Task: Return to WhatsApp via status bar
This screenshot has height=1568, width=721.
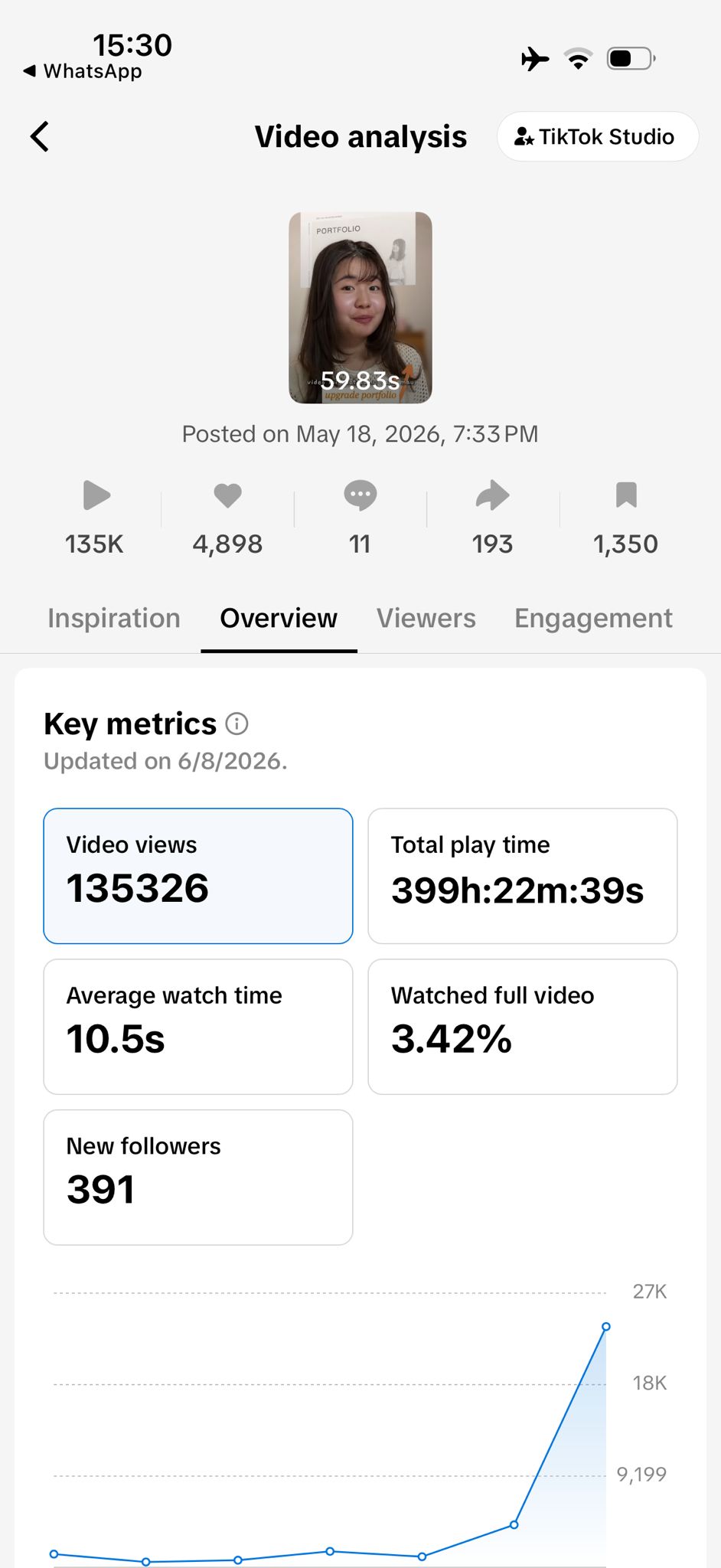Action: point(83,71)
